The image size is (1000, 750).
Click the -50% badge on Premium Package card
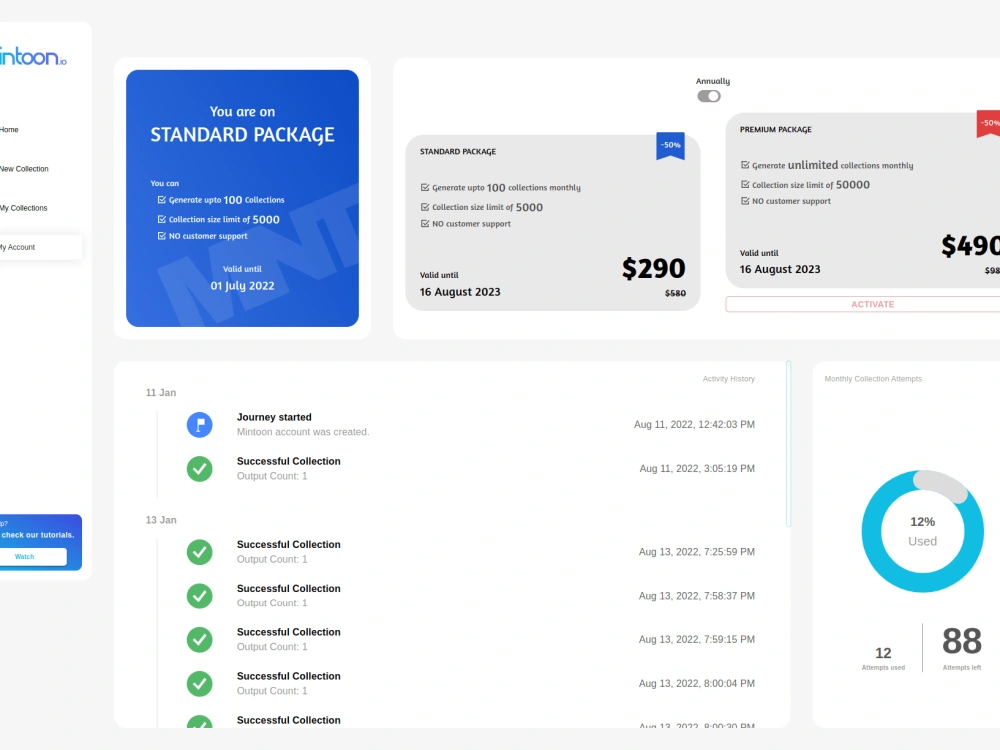(x=991, y=123)
